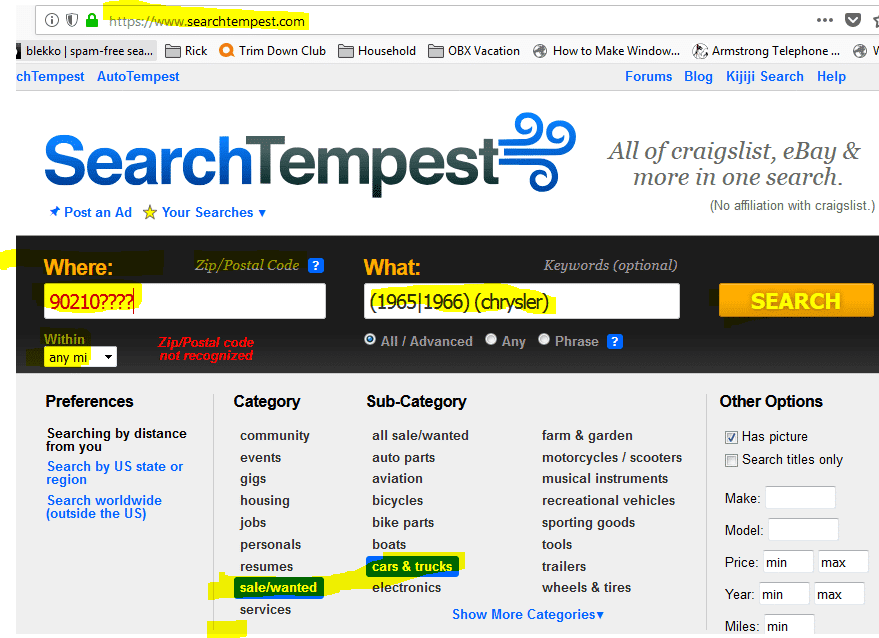Open the Within distance dropdown
Screen dimensions: 879x638
click(80, 357)
